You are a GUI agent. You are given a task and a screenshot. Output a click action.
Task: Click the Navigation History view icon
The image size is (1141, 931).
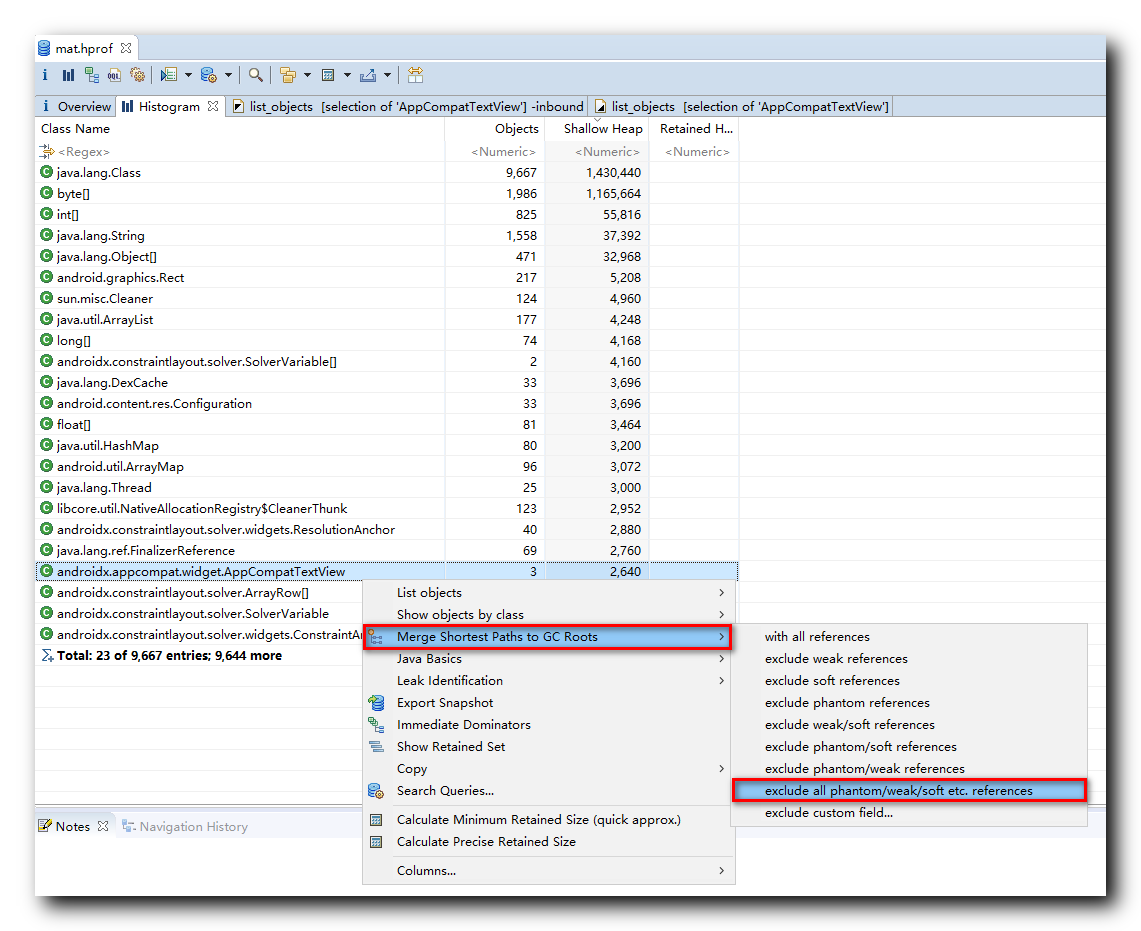pyautogui.click(x=129, y=826)
